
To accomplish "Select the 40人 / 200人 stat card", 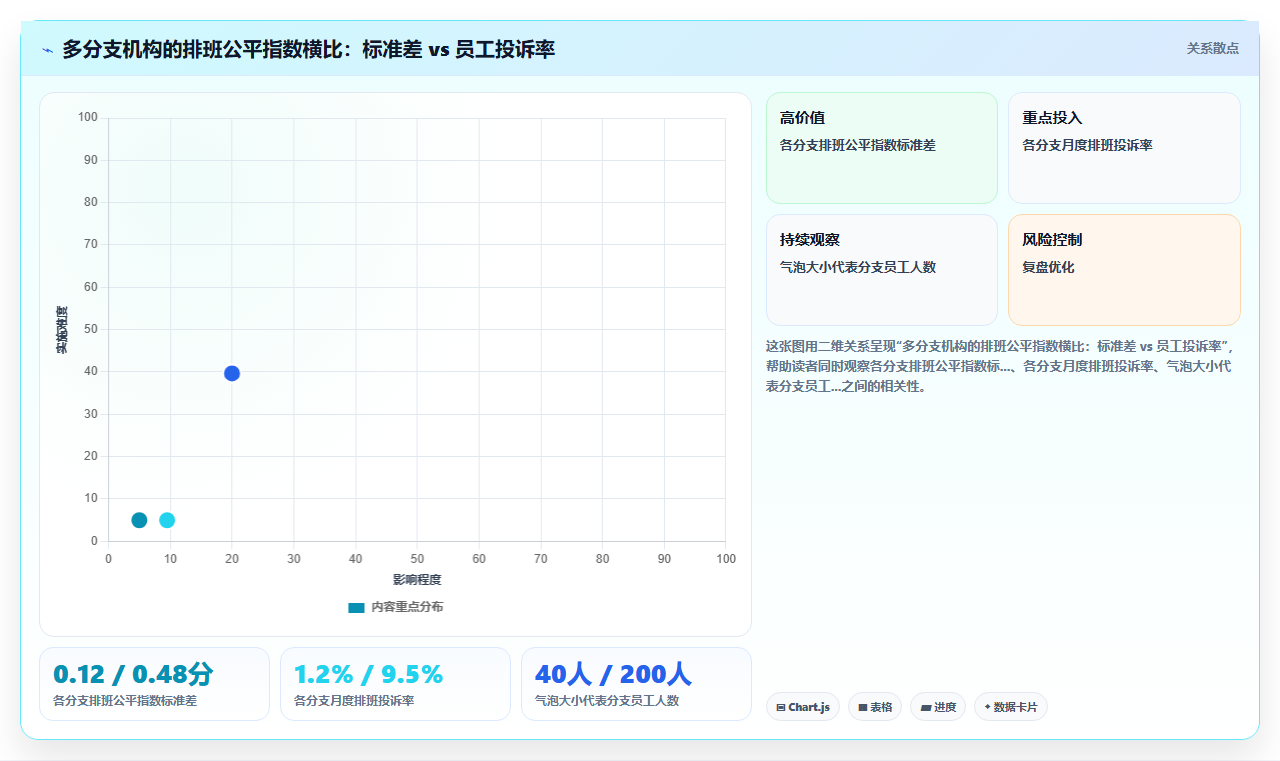I will [x=636, y=684].
